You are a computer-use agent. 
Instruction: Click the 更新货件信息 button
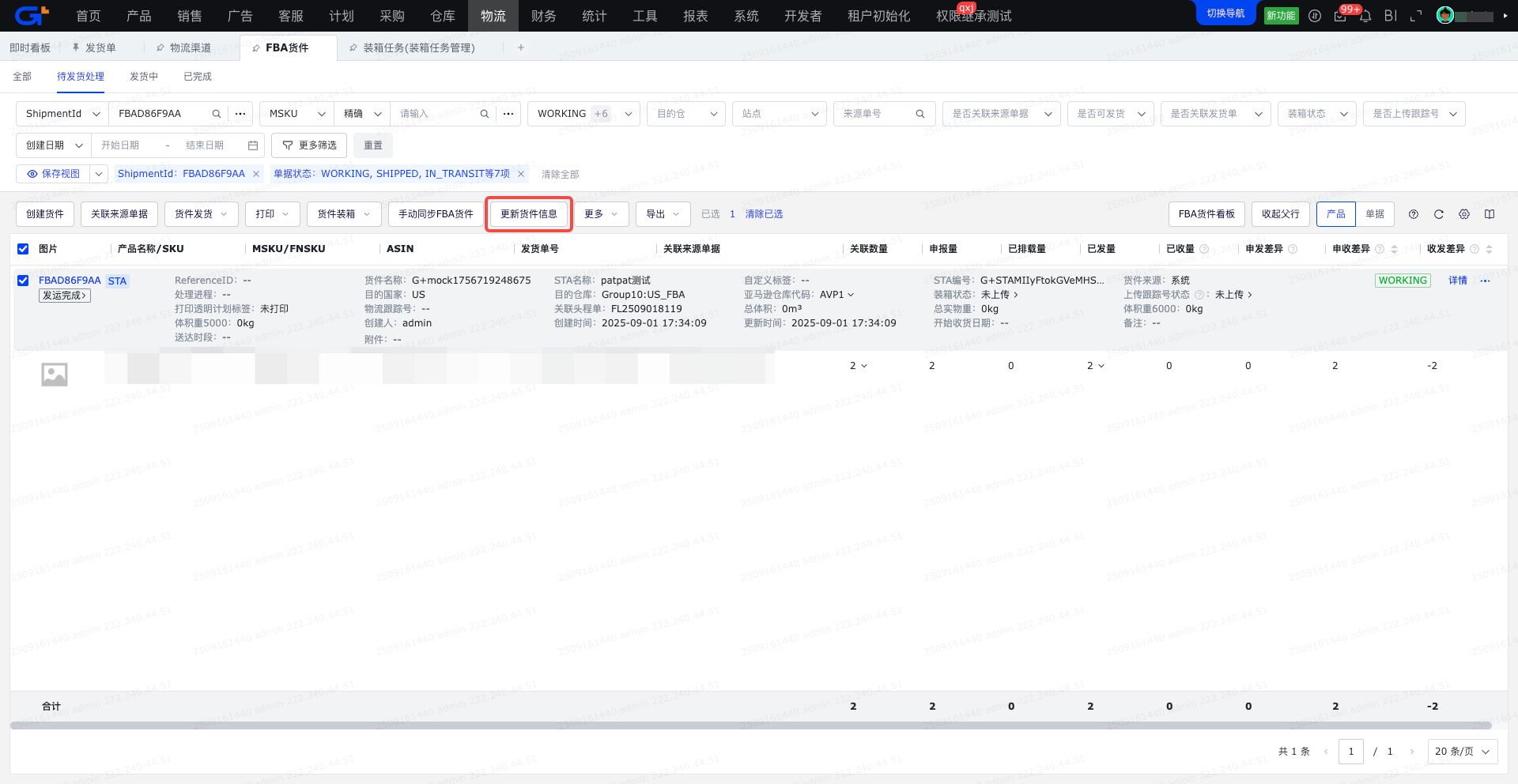point(529,214)
